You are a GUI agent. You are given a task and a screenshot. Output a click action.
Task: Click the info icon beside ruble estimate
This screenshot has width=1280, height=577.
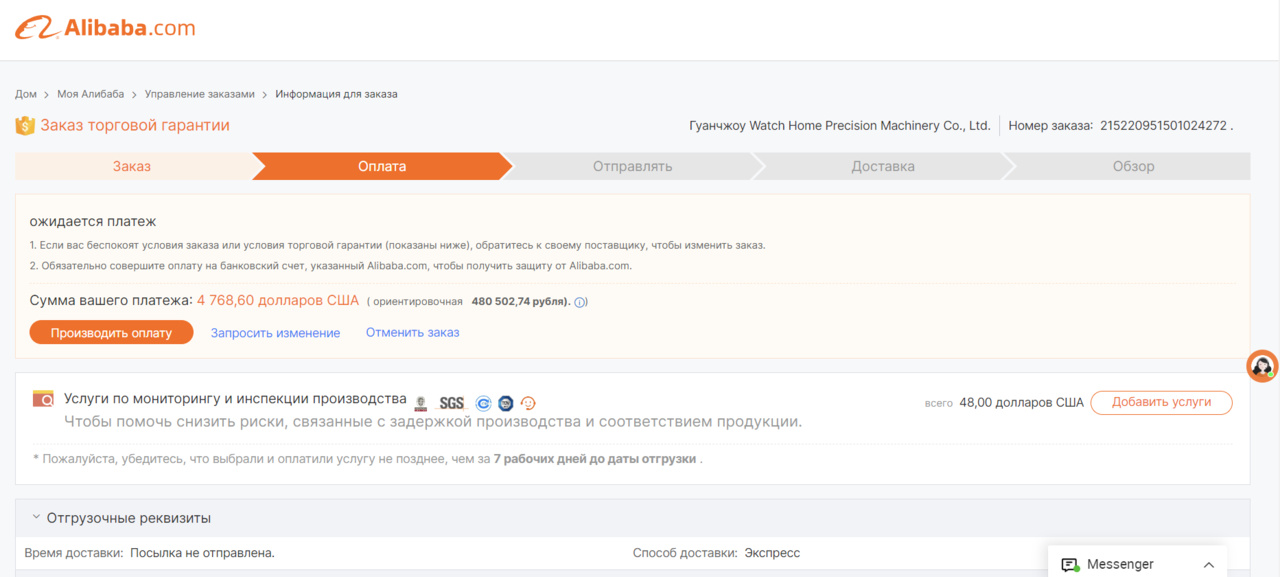click(580, 302)
